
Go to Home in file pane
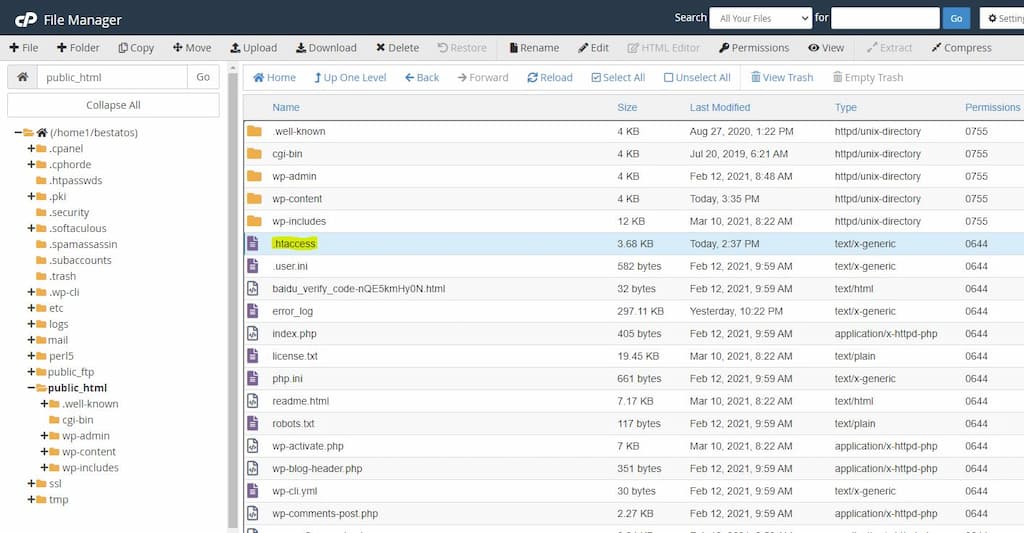(274, 78)
